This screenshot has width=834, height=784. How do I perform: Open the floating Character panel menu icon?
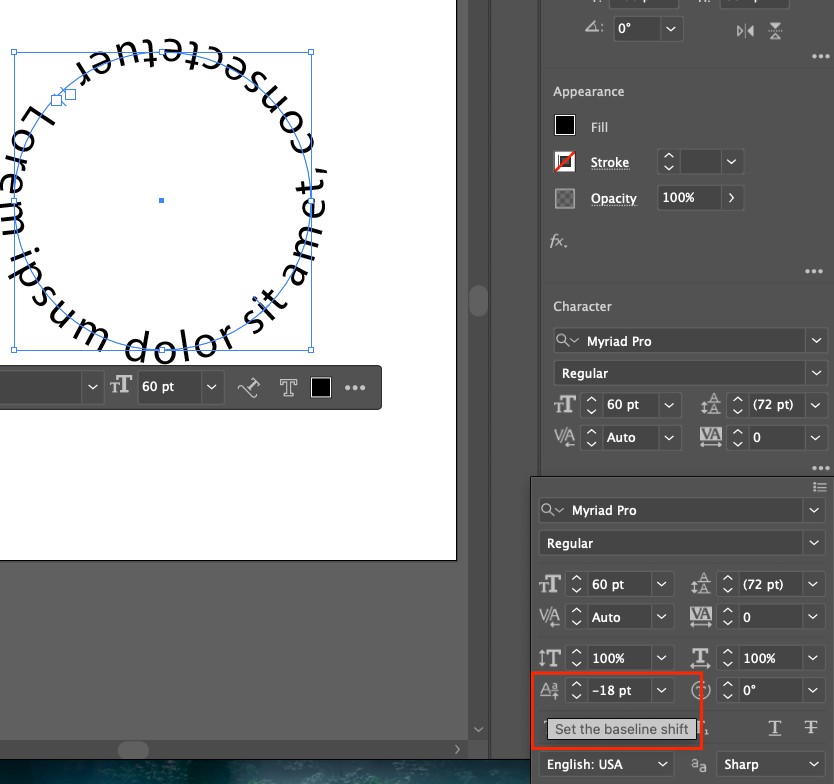820,487
